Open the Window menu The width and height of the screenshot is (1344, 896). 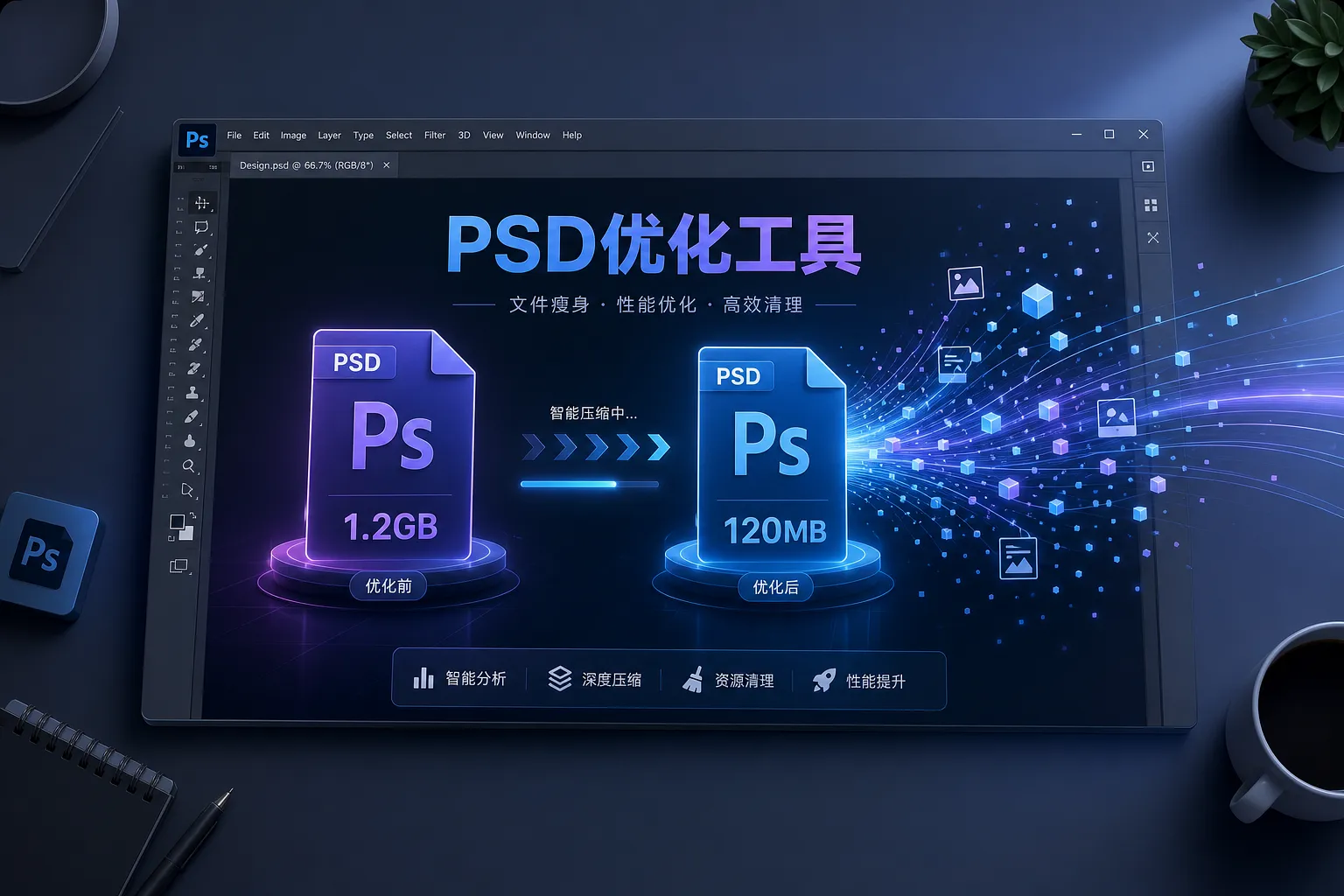click(533, 136)
